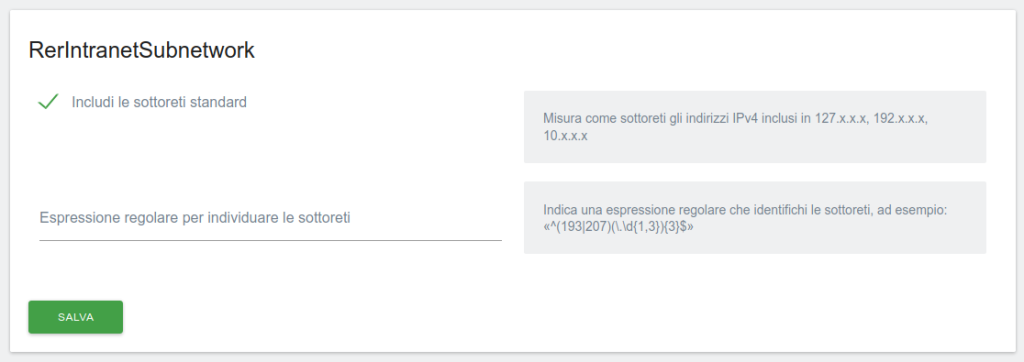
Task: Click the 10.x.x.x address text
Action: (x=566, y=137)
